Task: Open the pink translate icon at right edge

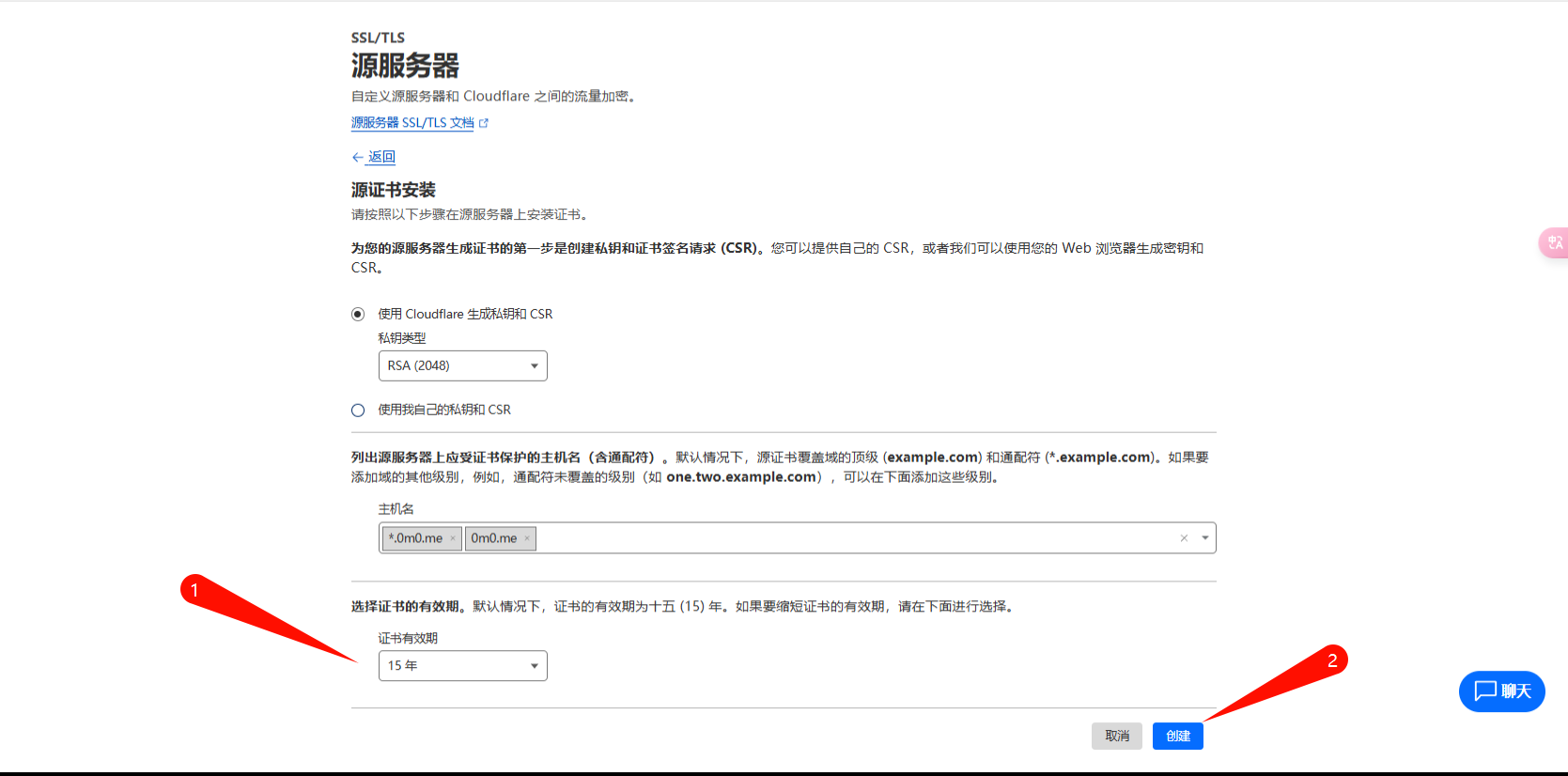Action: [x=1555, y=242]
